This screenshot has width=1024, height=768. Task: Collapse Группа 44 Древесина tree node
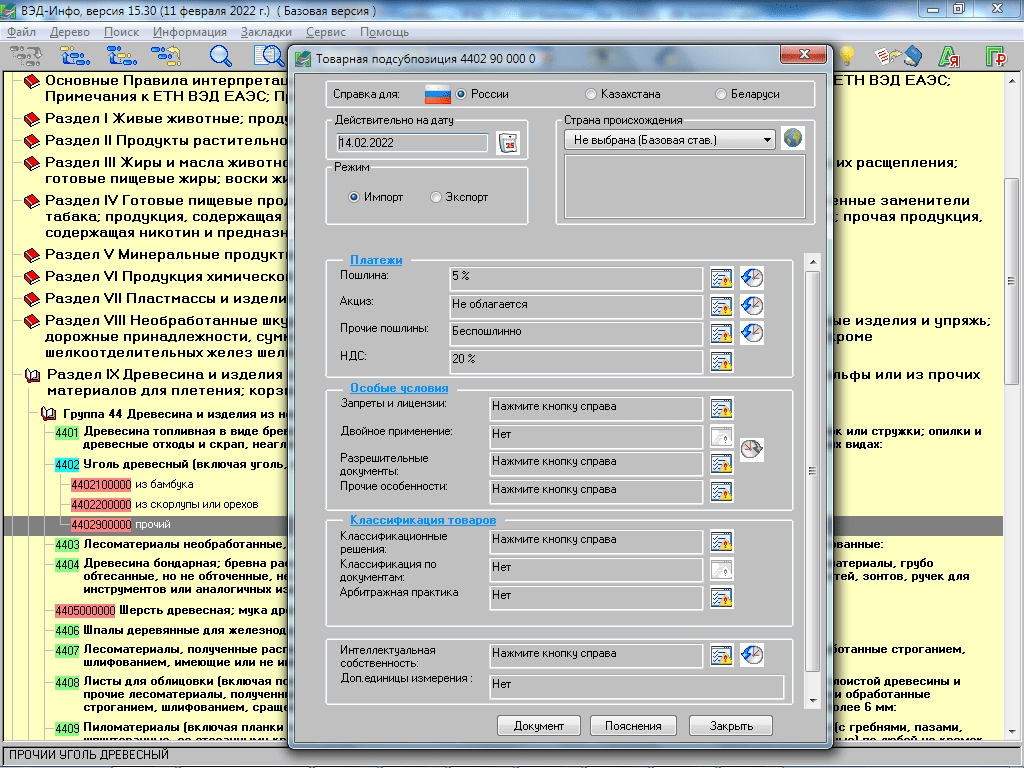tap(48, 414)
